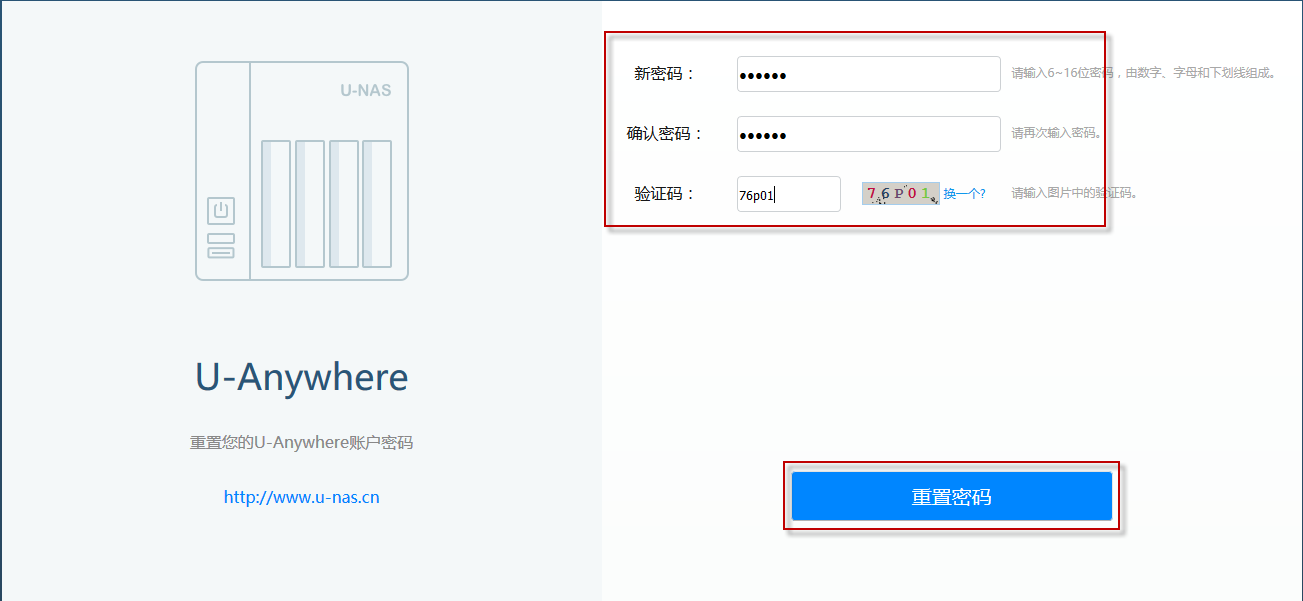1303x601 pixels.
Task: Select the second drive bay on NAS graphic
Action: (310, 204)
